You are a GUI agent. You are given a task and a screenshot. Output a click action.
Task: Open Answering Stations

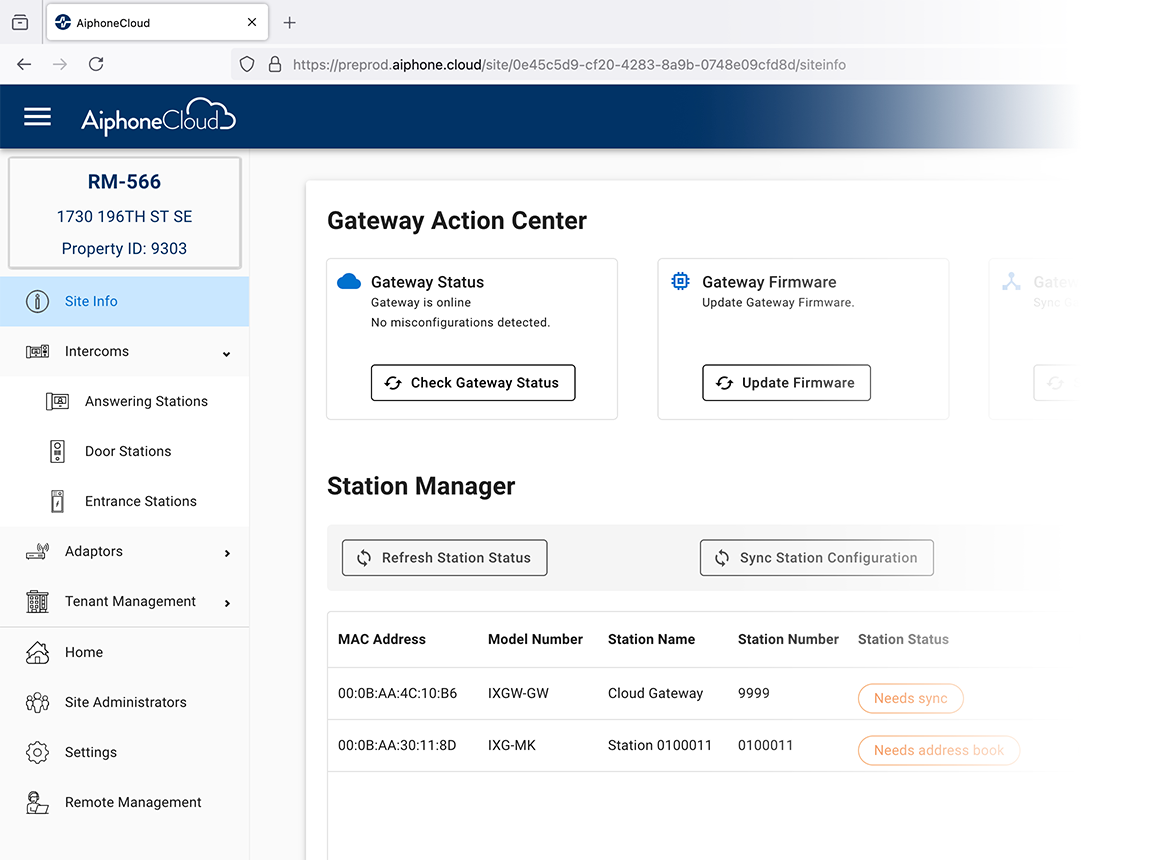tap(124, 402)
